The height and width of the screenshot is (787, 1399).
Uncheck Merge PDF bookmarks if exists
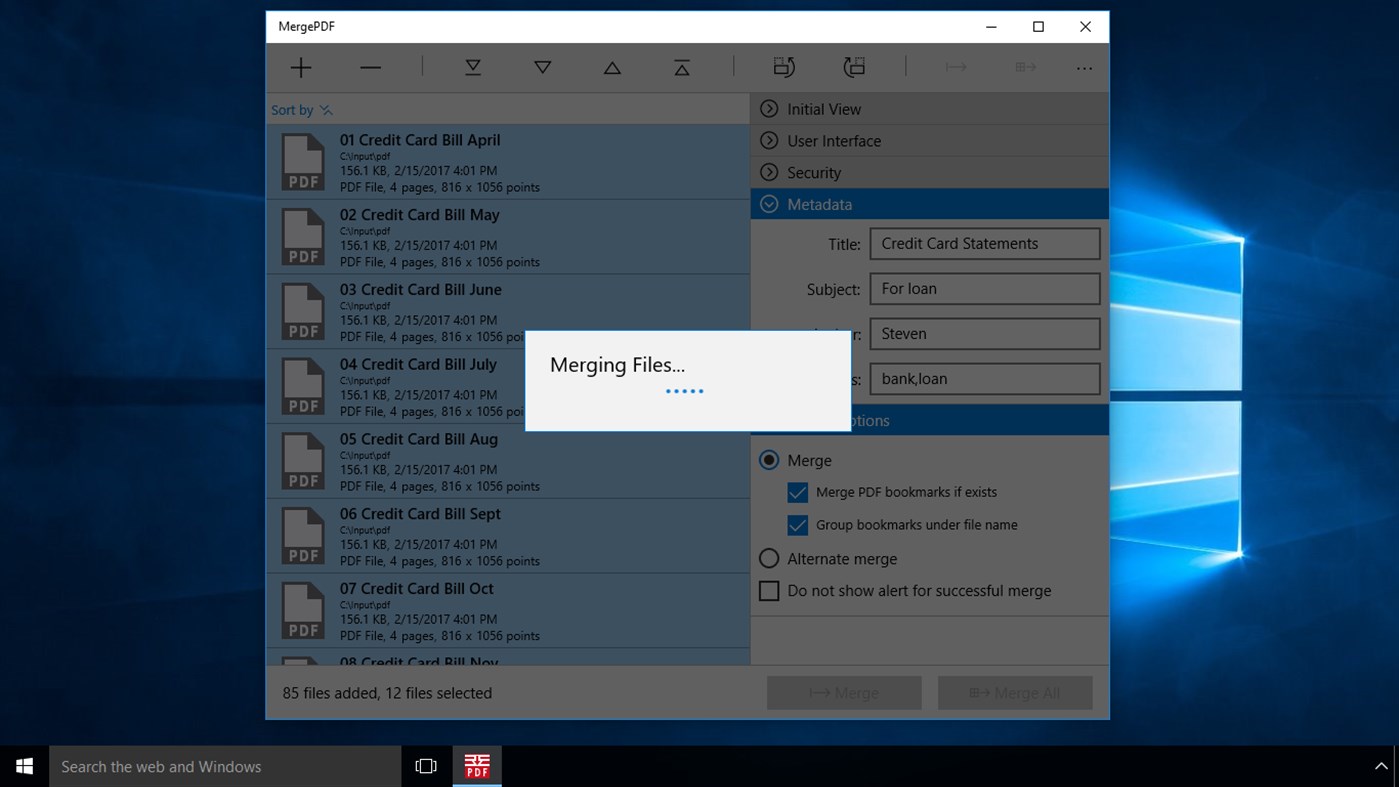[x=797, y=492]
